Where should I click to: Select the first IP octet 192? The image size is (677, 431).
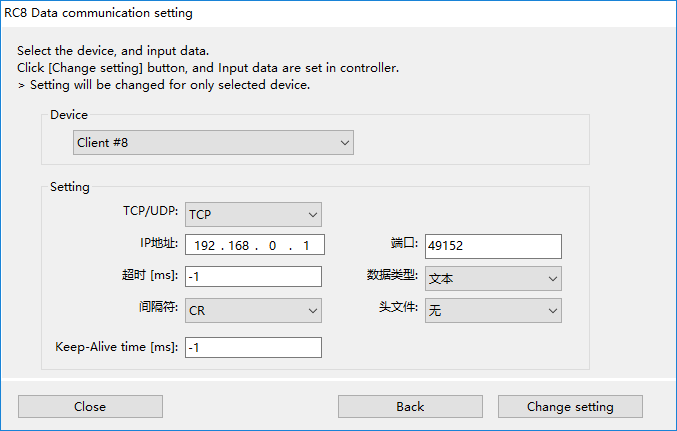point(204,246)
